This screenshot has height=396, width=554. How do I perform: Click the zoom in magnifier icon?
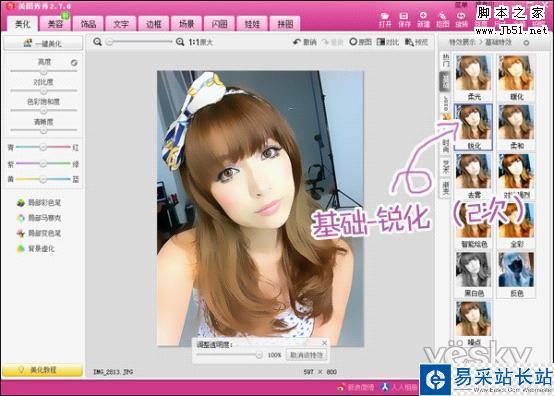click(180, 42)
